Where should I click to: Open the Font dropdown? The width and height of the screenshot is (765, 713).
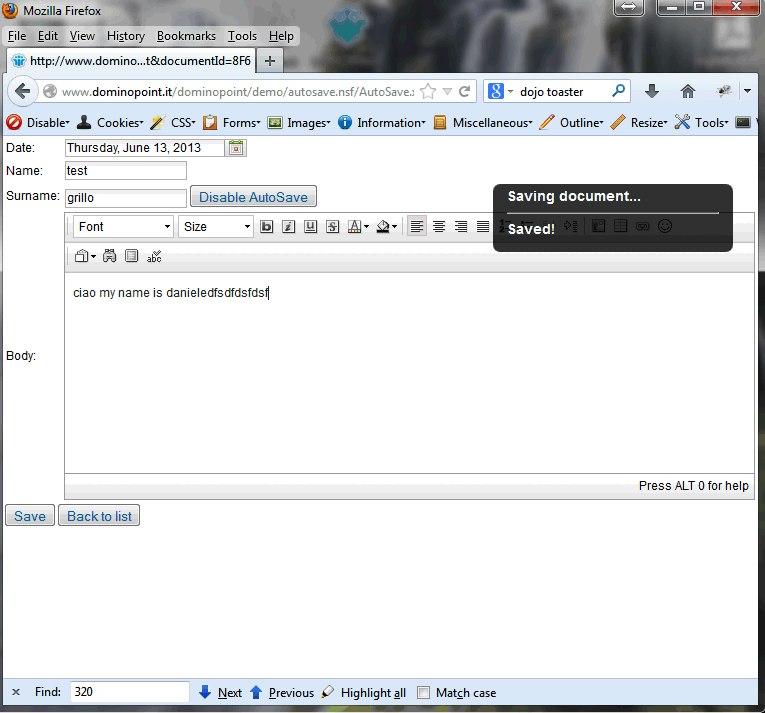pyautogui.click(x=123, y=226)
